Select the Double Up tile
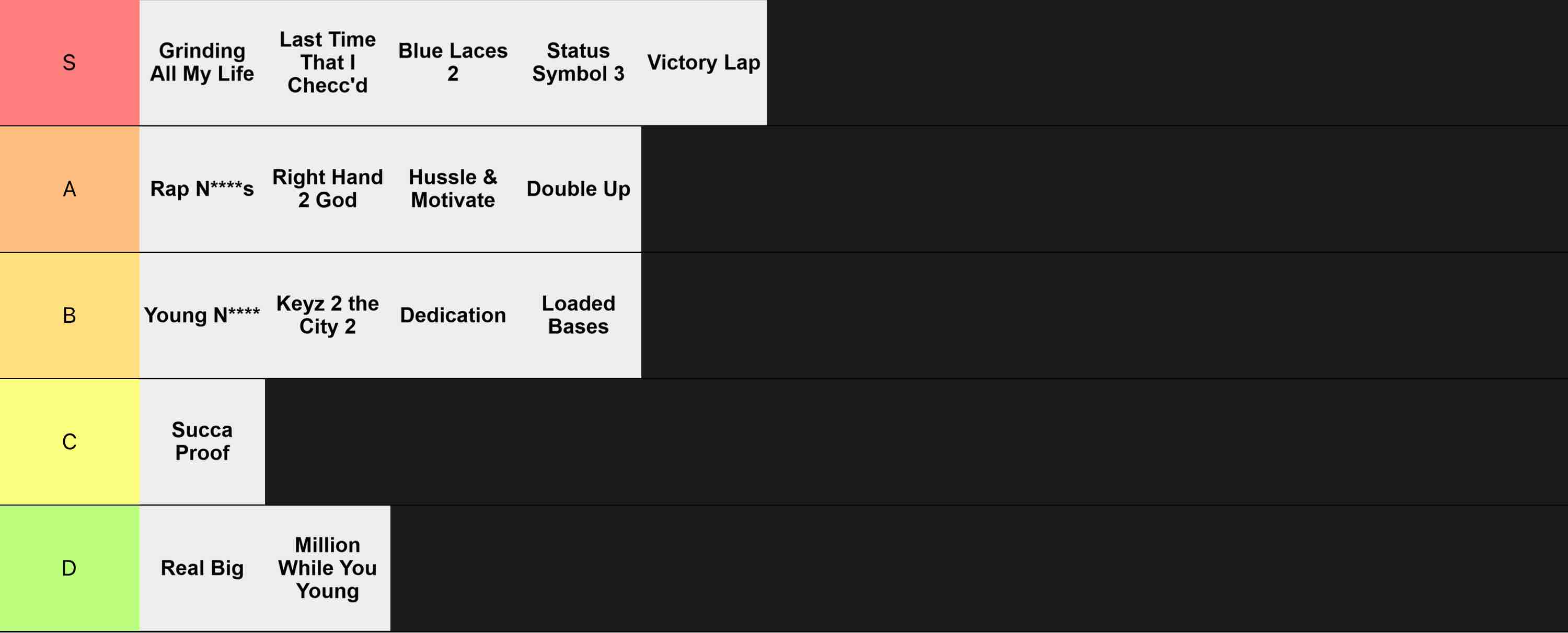The image size is (1568, 633). click(578, 189)
